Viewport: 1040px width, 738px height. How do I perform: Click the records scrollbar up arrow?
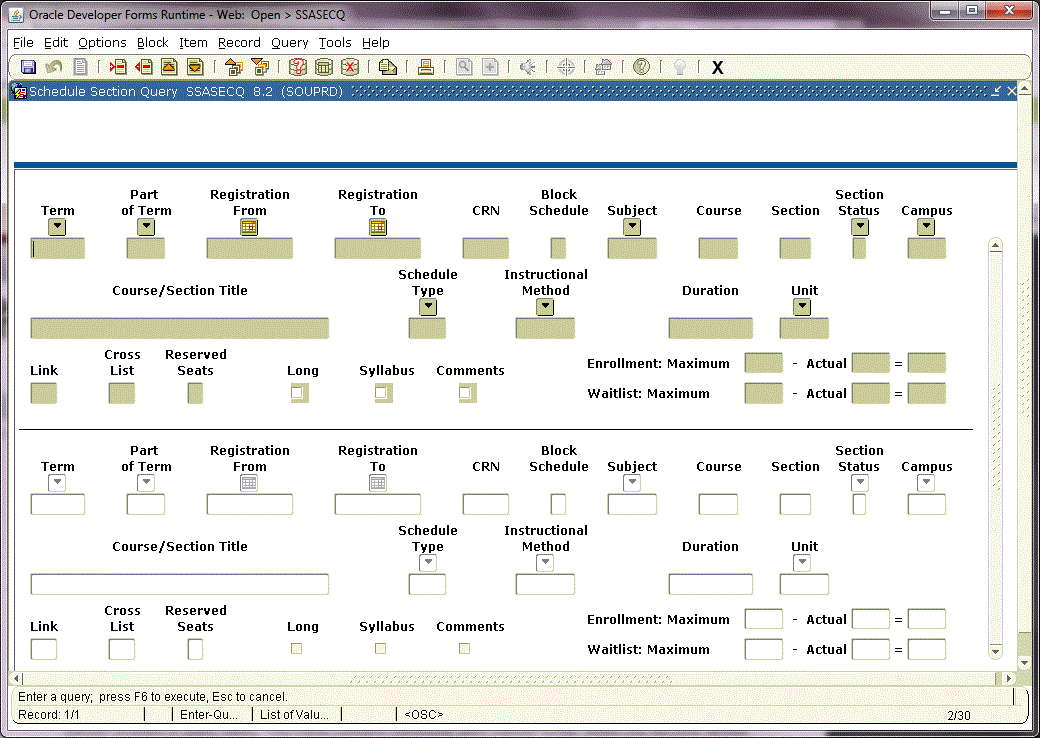pos(995,245)
